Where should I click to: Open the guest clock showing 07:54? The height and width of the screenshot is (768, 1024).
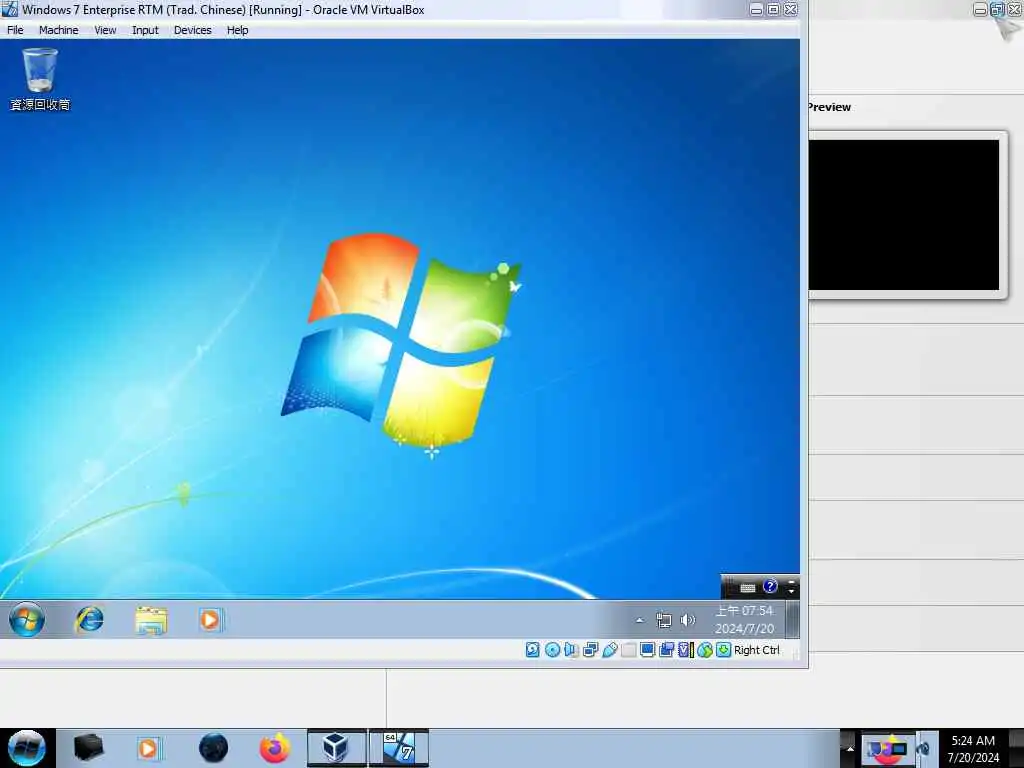click(744, 619)
